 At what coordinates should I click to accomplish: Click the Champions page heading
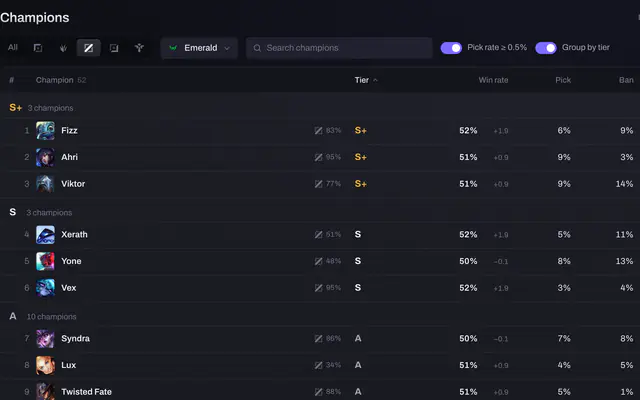click(x=35, y=18)
